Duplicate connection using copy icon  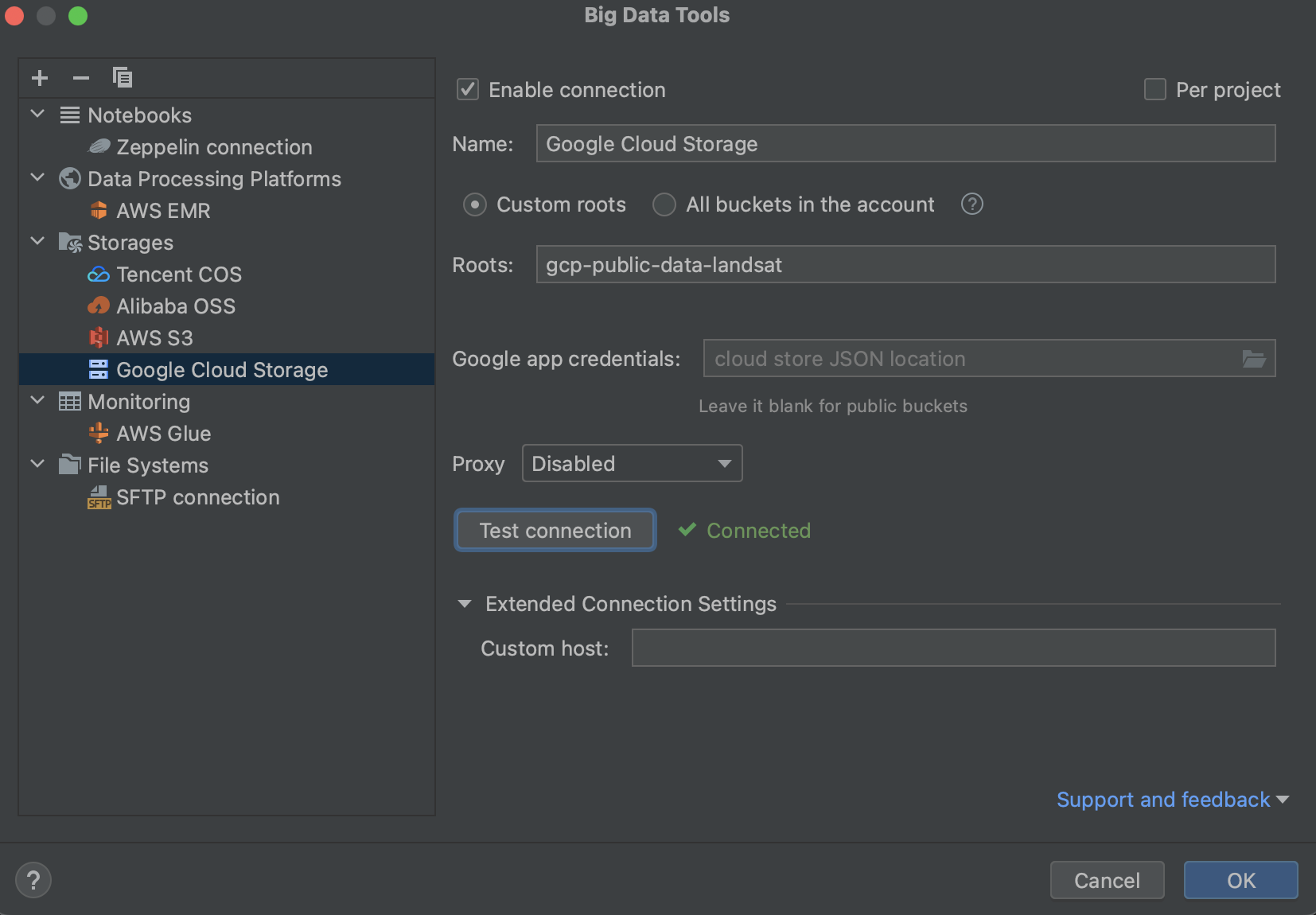121,77
